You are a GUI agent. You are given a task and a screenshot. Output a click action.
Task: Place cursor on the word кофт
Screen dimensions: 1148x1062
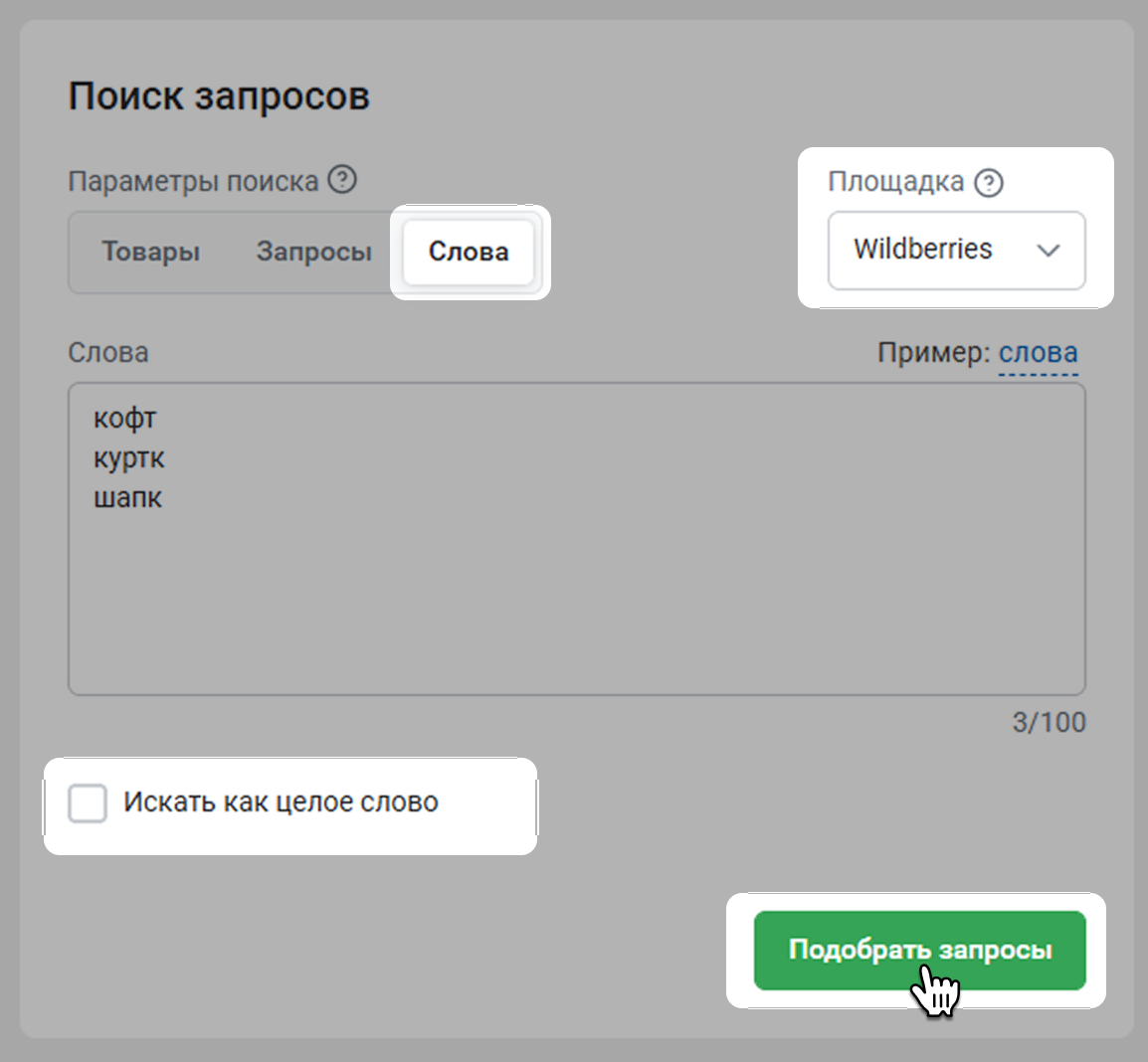coord(124,419)
